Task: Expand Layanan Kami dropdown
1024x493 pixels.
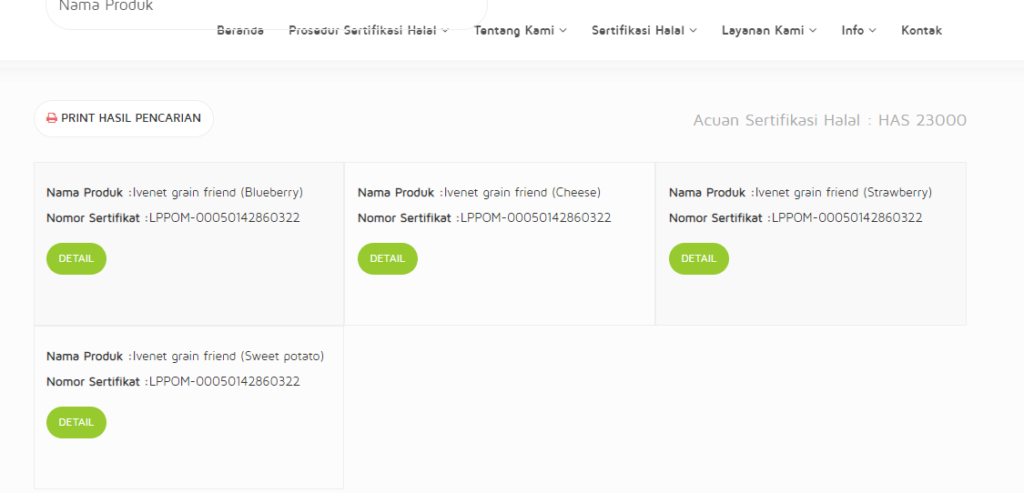Action: pyautogui.click(x=769, y=30)
